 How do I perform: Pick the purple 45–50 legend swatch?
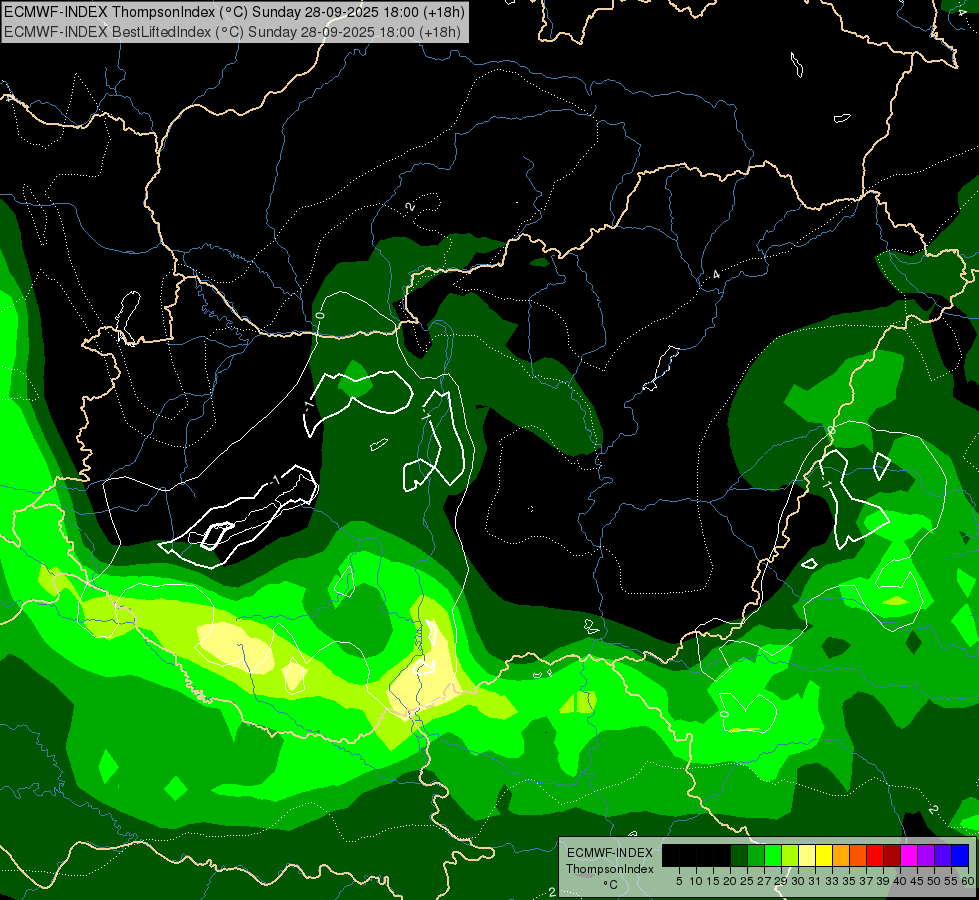(x=926, y=855)
